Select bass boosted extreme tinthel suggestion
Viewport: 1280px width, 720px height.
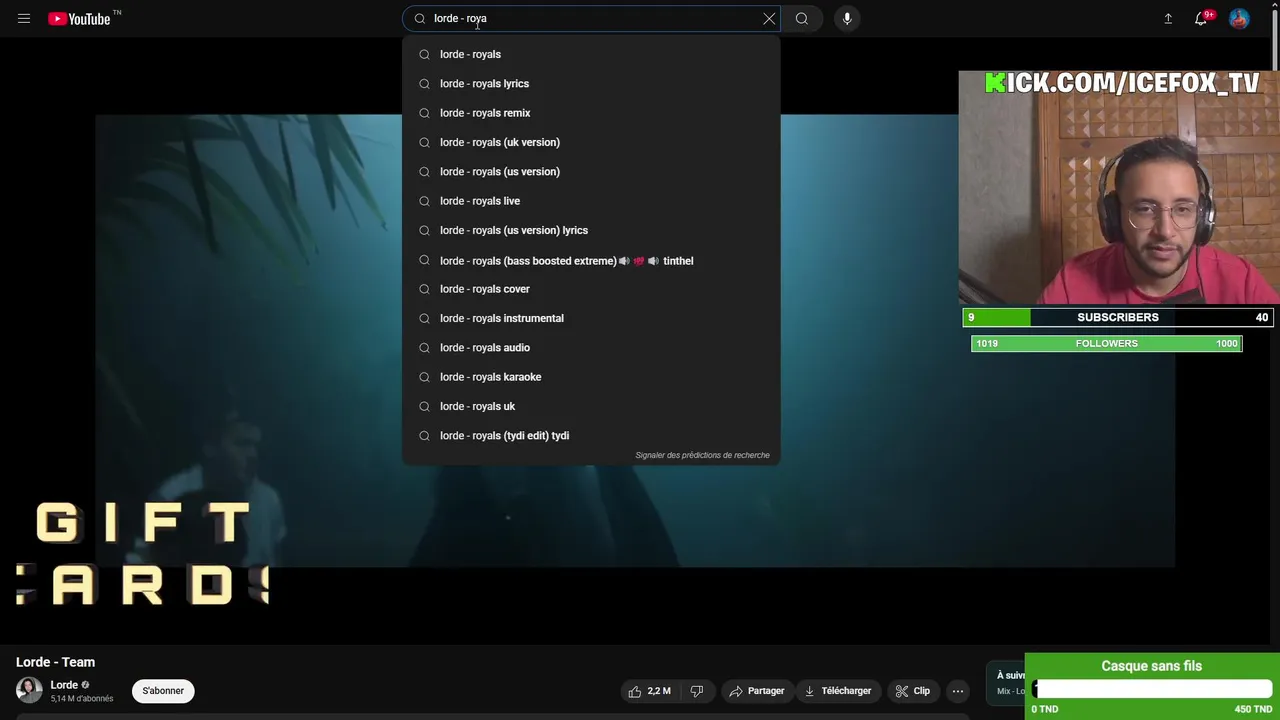(591, 260)
